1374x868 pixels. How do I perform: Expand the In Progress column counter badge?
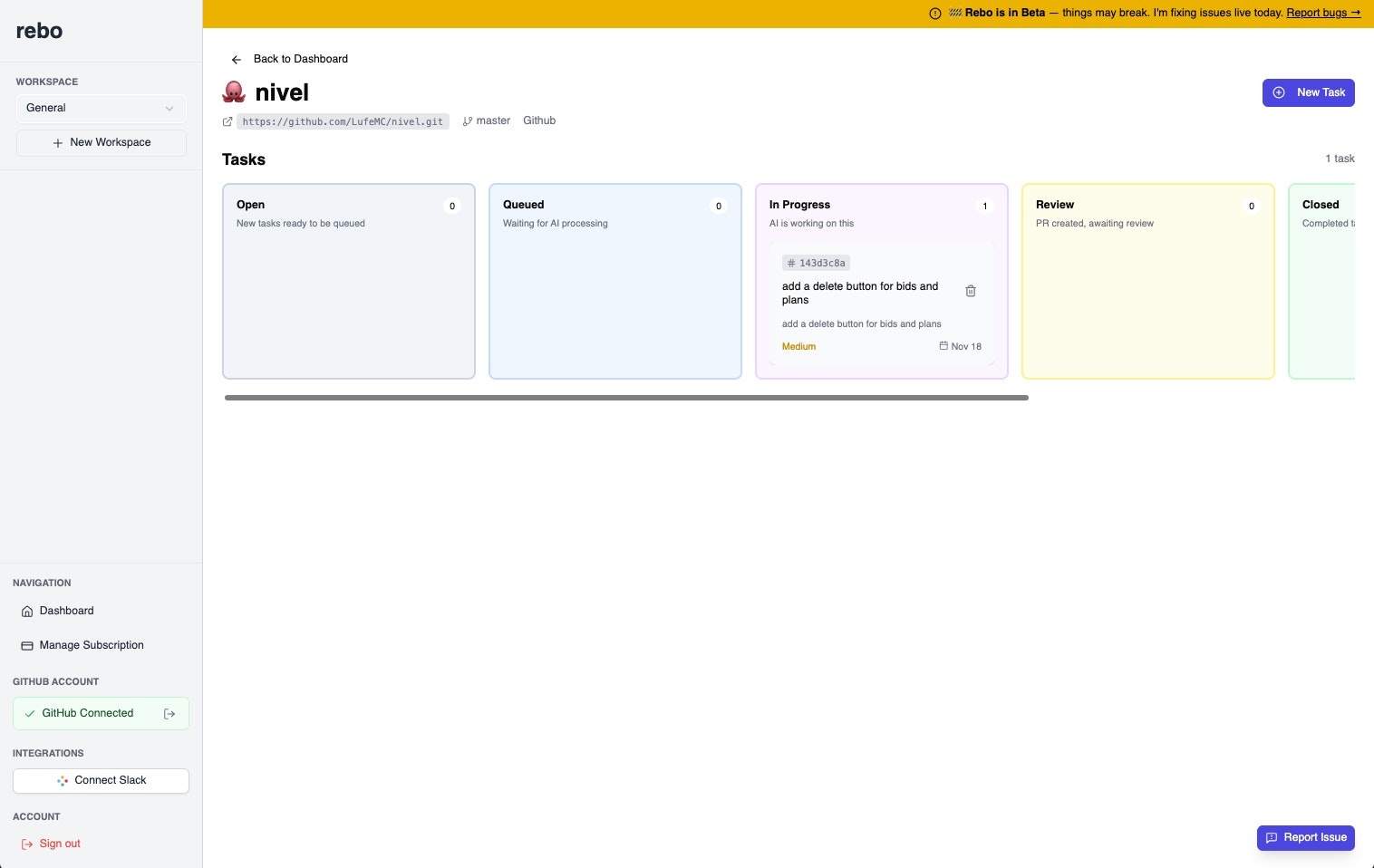pyautogui.click(x=984, y=206)
